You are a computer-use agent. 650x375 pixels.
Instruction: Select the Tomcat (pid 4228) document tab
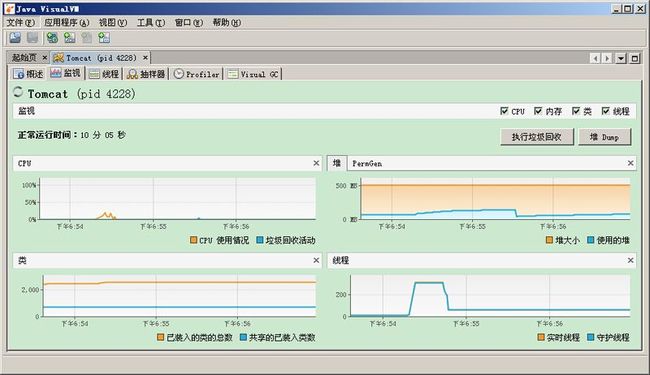coord(101,58)
